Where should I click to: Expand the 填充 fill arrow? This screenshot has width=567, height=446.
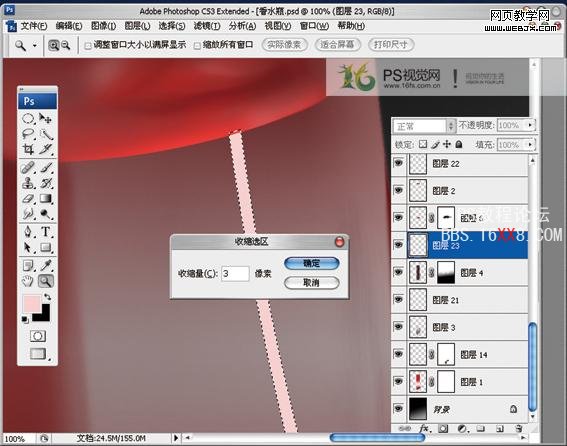(x=530, y=145)
